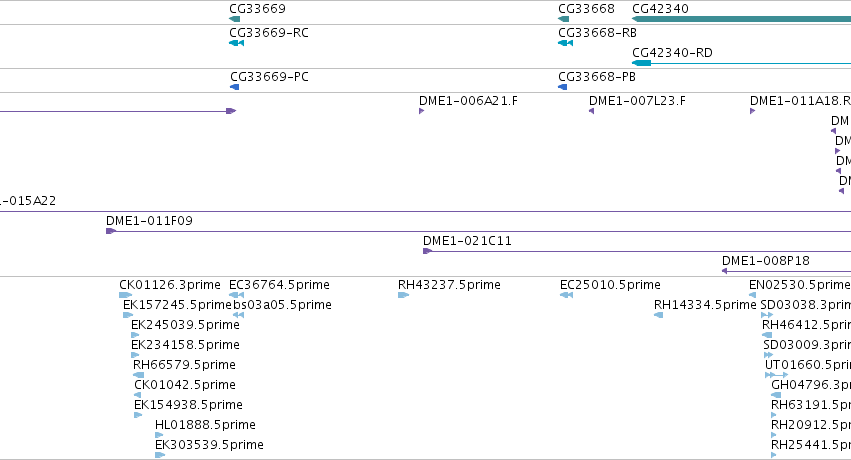The width and height of the screenshot is (851, 460).
Task: Click the HL01888.5prime EST label
Action: pos(205,425)
